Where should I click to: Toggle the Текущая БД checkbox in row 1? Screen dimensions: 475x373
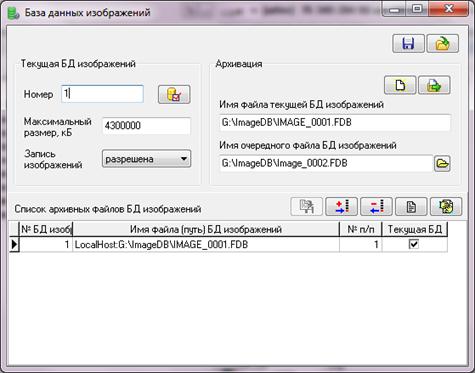(414, 244)
